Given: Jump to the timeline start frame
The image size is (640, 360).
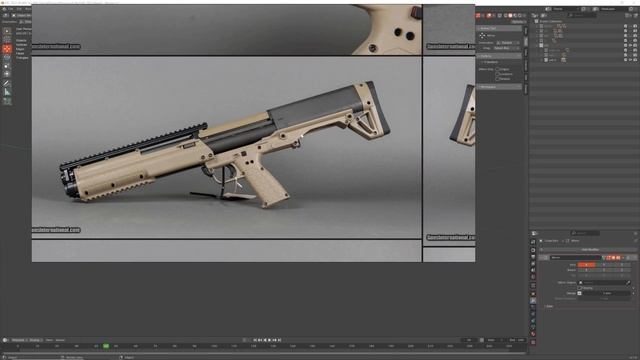Looking at the screenshot, I should pos(255,340).
